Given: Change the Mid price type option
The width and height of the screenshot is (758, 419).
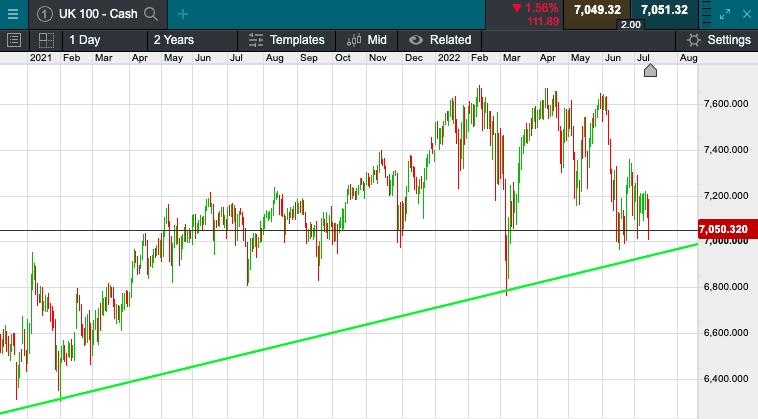Looking at the screenshot, I should 366,40.
